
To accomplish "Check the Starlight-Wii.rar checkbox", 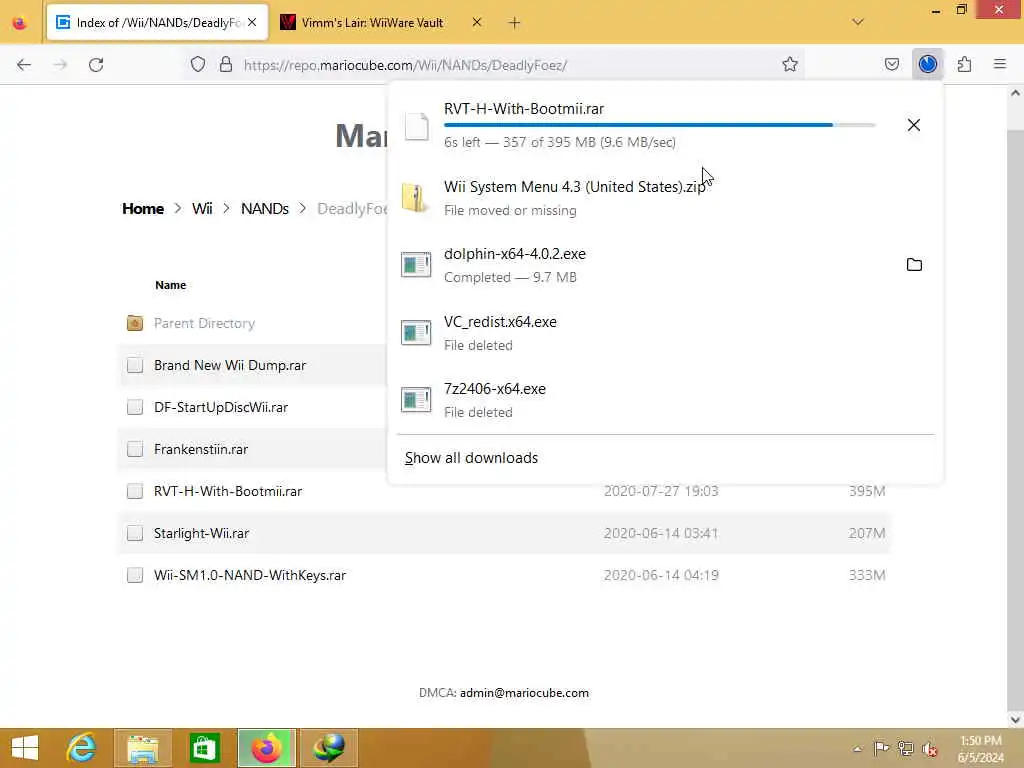I will [x=135, y=533].
